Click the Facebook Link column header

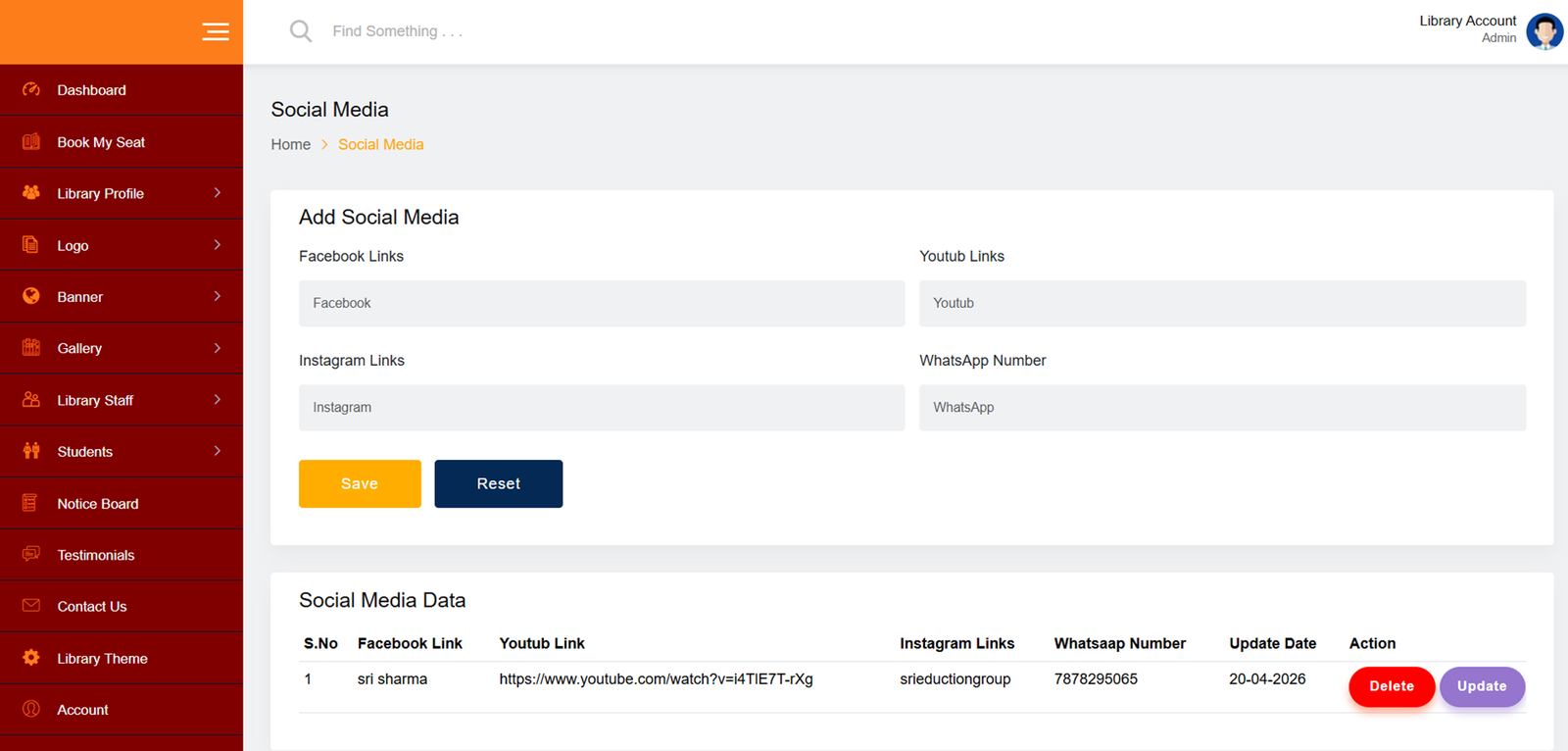pos(410,643)
